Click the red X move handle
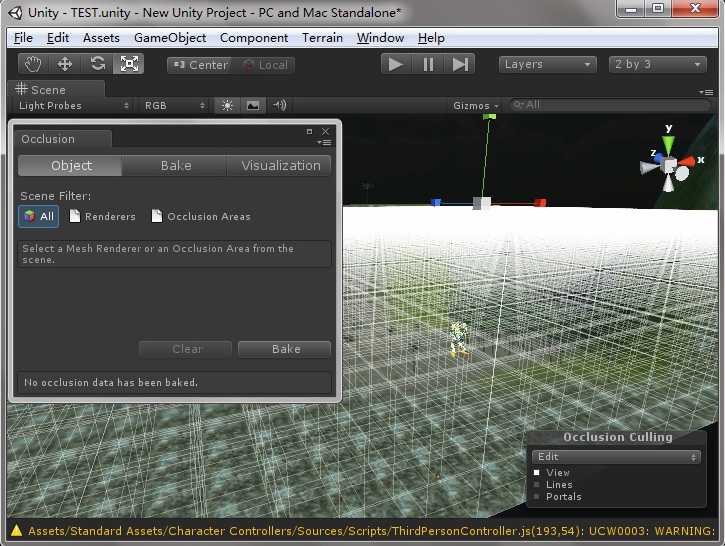This screenshot has width=725, height=546. [x=540, y=202]
